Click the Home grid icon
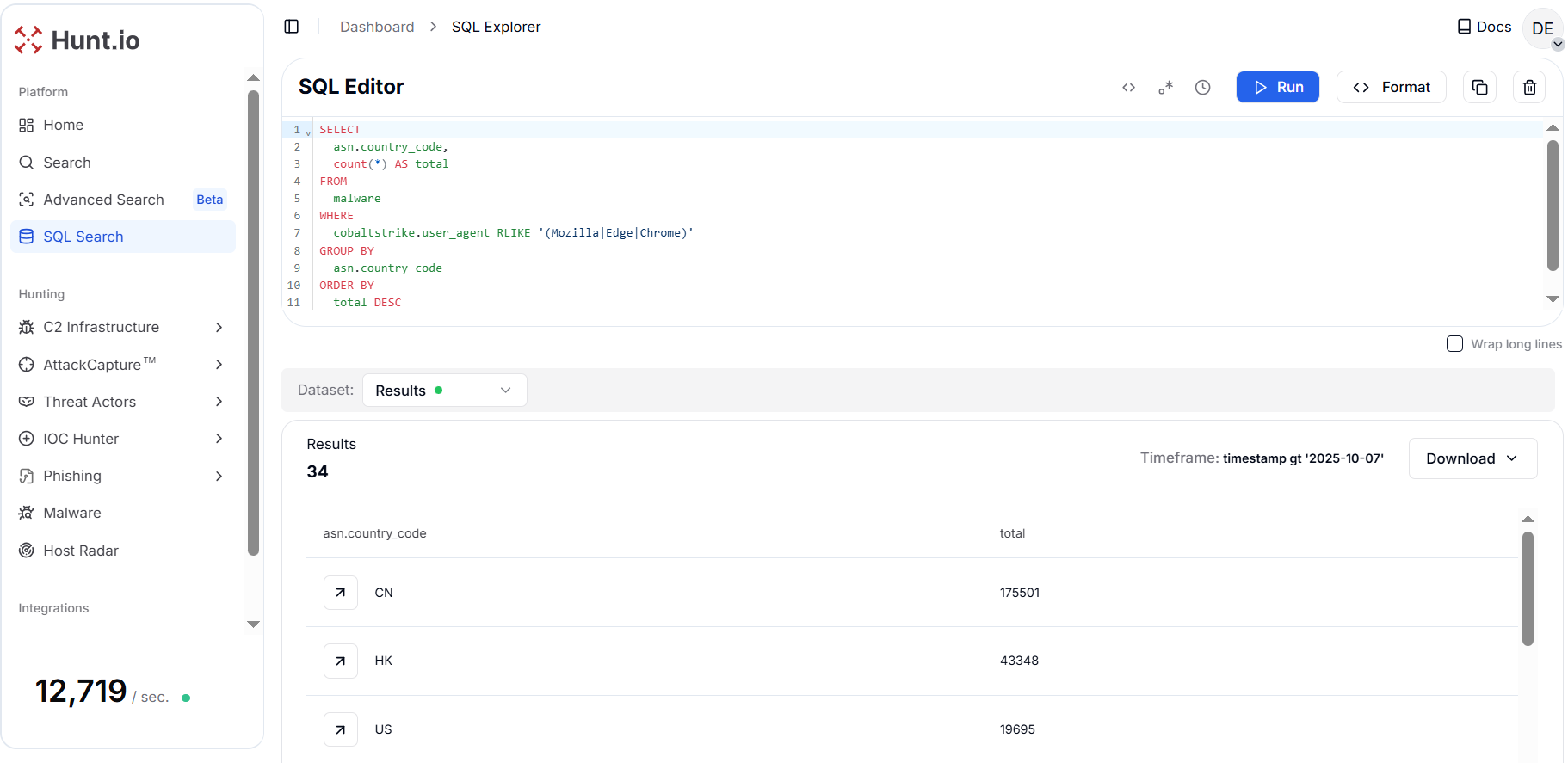 [27, 125]
